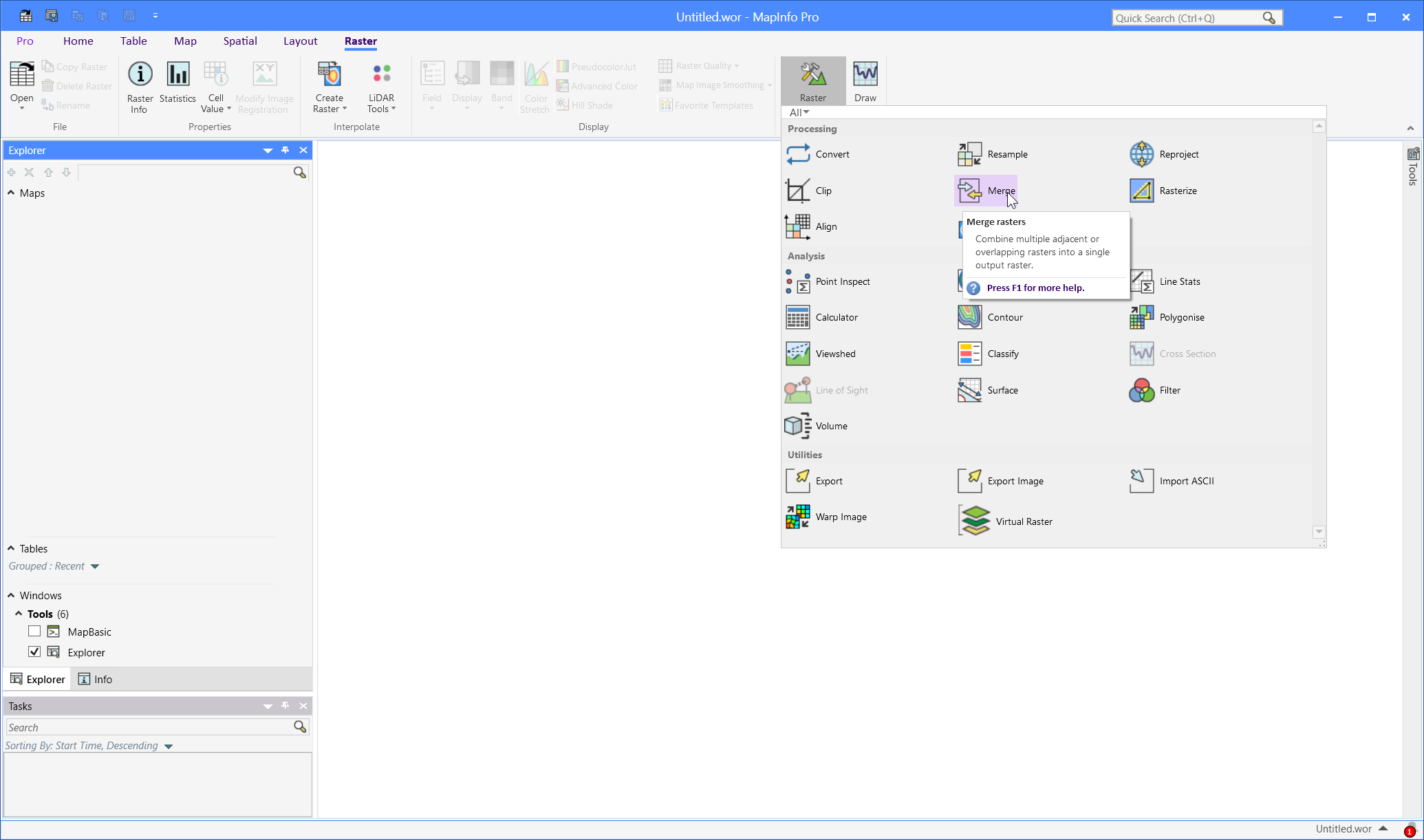The image size is (1424, 840).
Task: Select the Surface analysis tool
Action: pyautogui.click(x=988, y=390)
